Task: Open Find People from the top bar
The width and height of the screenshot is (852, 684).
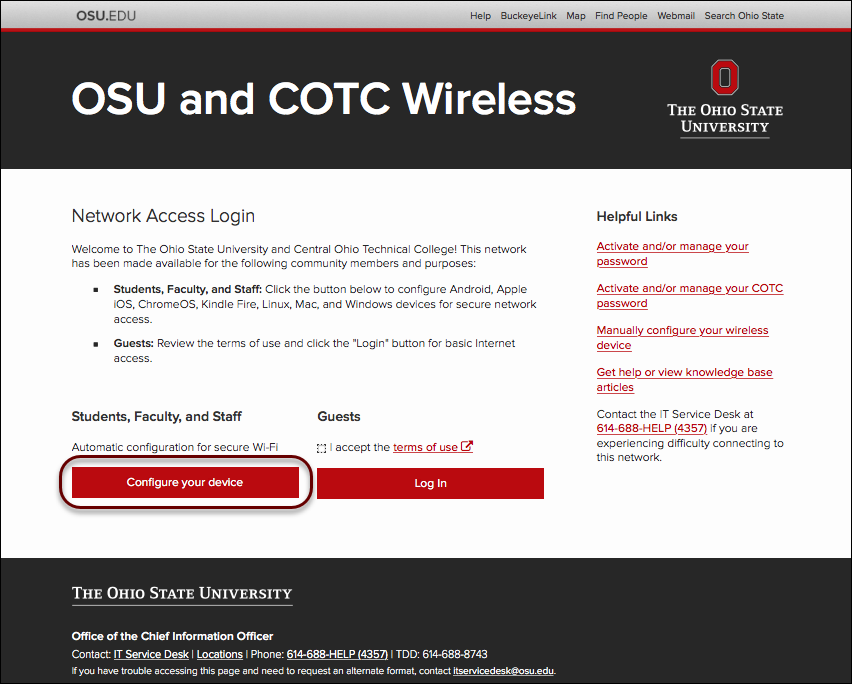Action: pos(621,15)
